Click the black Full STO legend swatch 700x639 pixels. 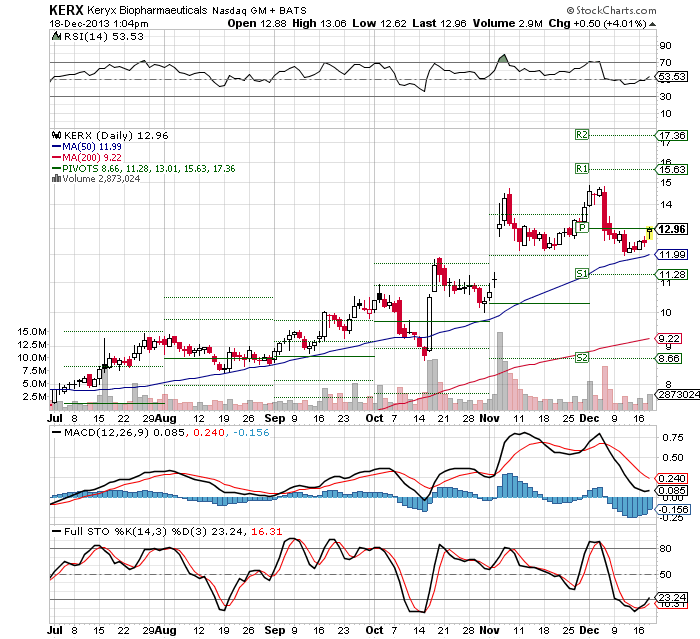coord(56,531)
